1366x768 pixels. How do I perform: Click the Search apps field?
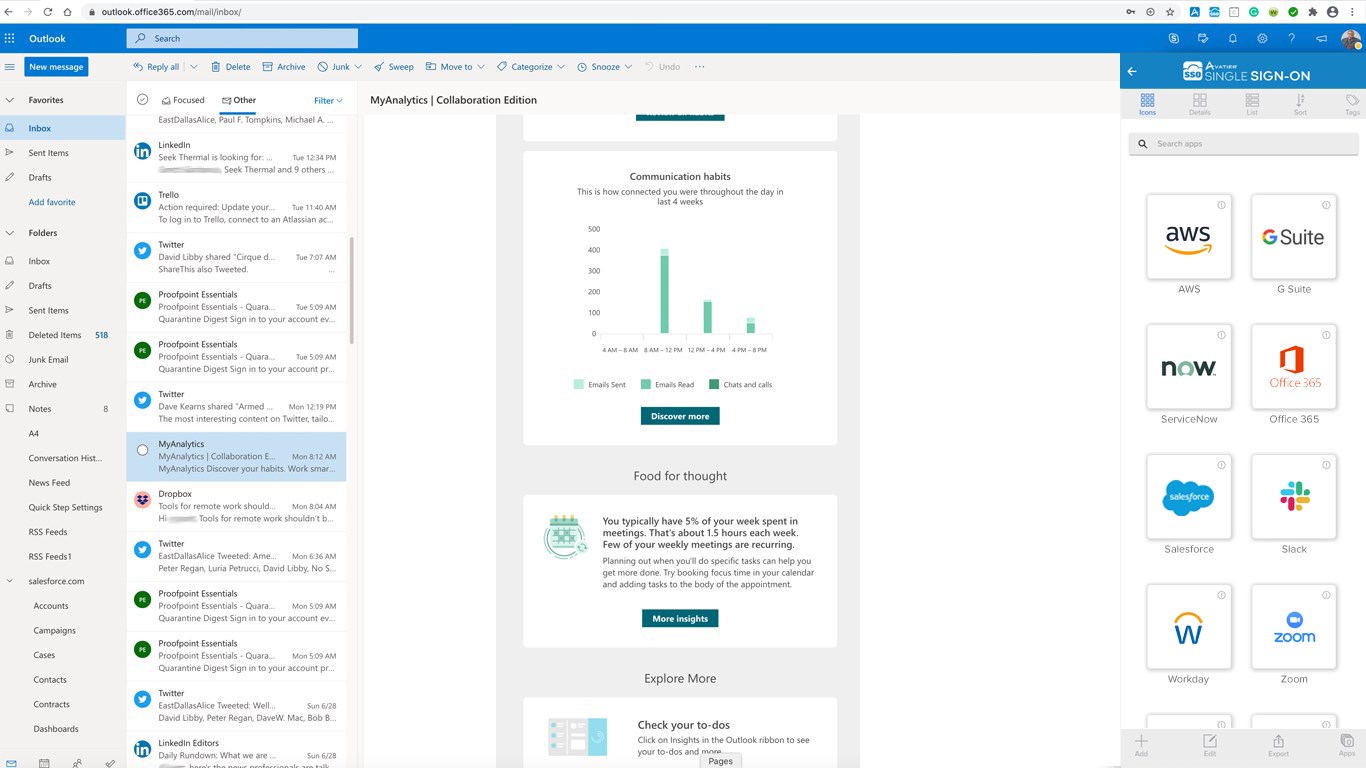(1243, 144)
